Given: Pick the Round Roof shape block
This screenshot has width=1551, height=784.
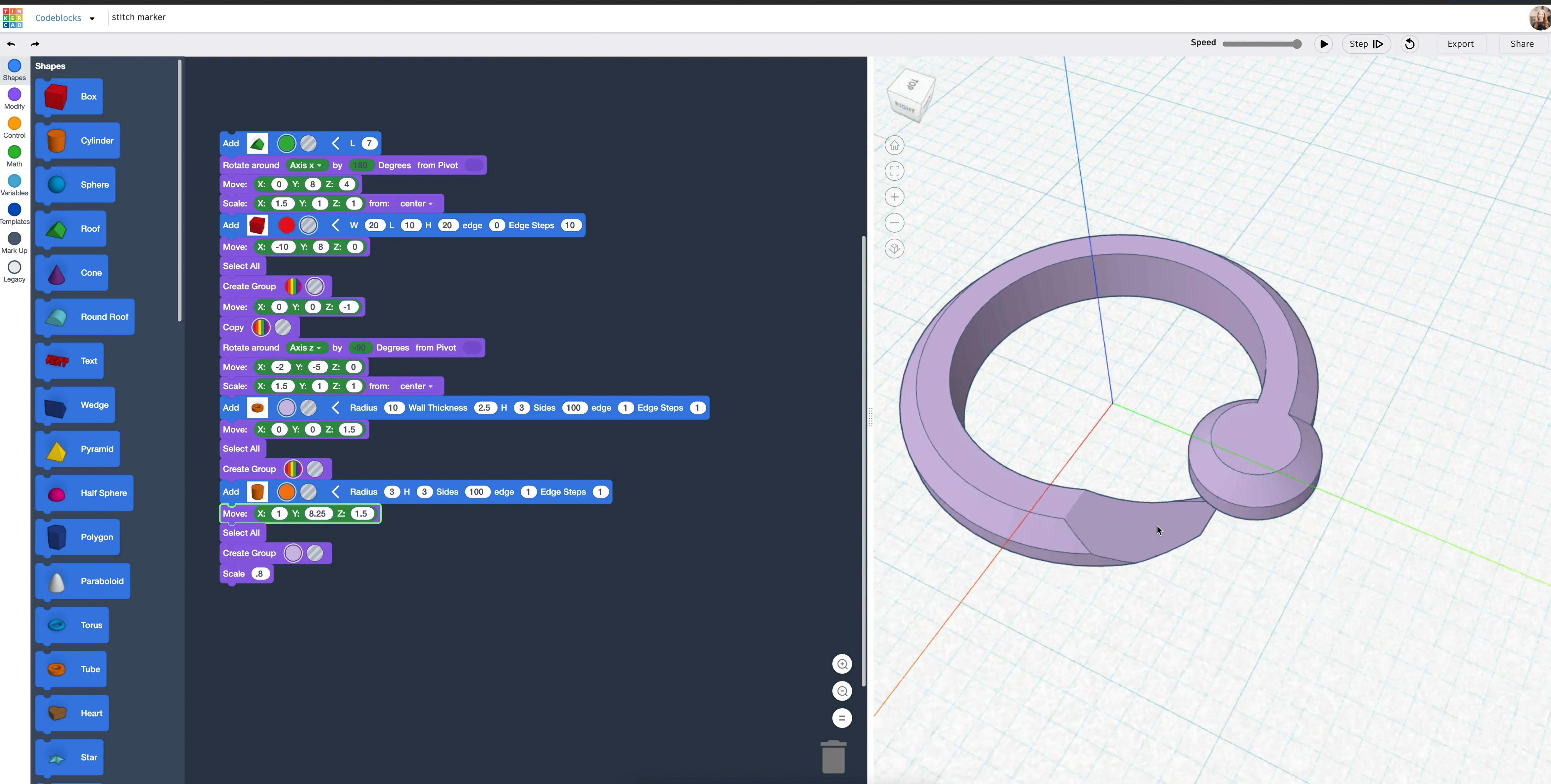Looking at the screenshot, I should coord(85,317).
